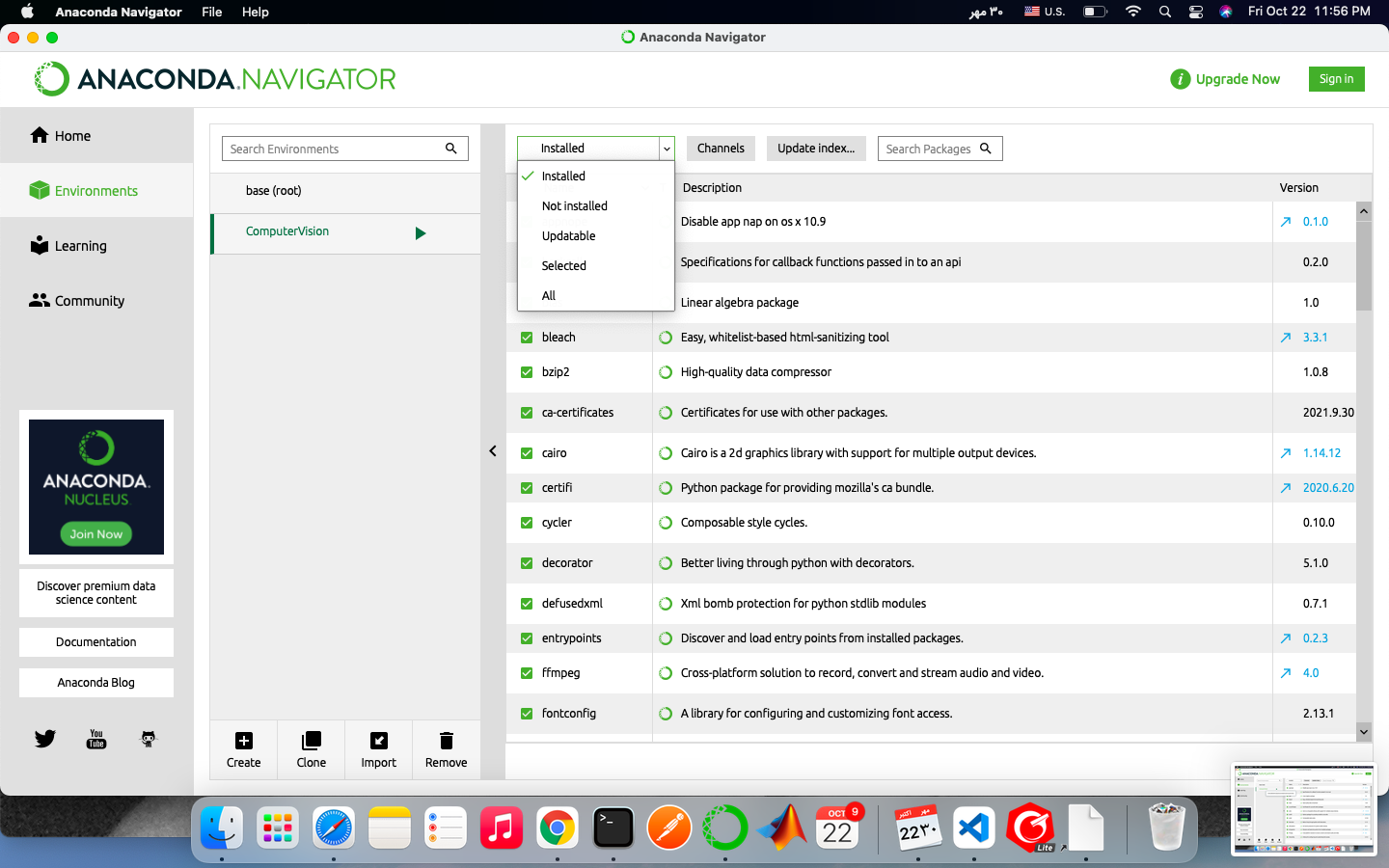Click Discover premium data science content
The image size is (1389, 868).
pyautogui.click(x=96, y=593)
